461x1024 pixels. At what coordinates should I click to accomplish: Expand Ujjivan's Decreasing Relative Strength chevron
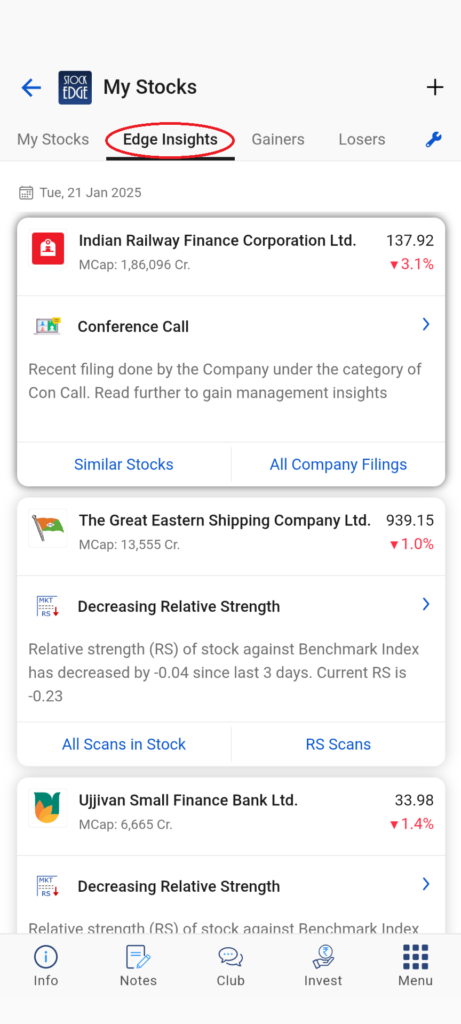tap(426, 884)
